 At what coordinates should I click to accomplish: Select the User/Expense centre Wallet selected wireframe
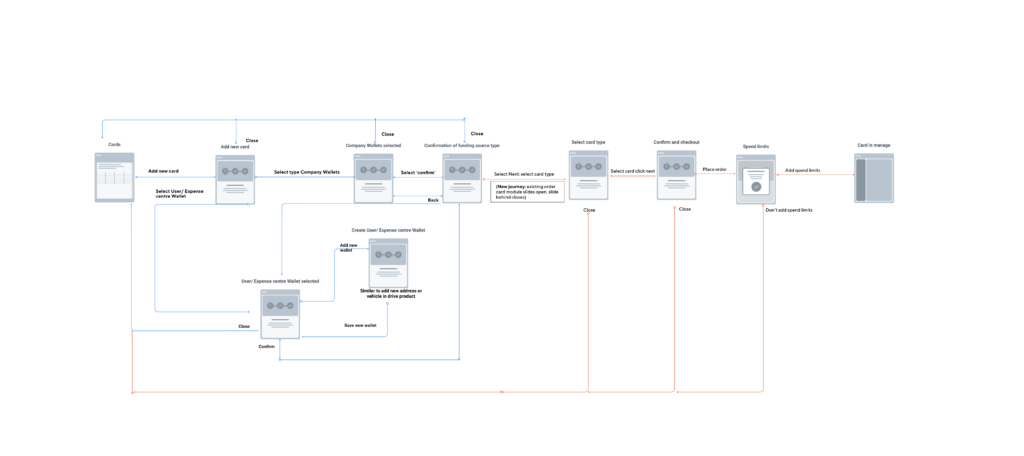280,313
